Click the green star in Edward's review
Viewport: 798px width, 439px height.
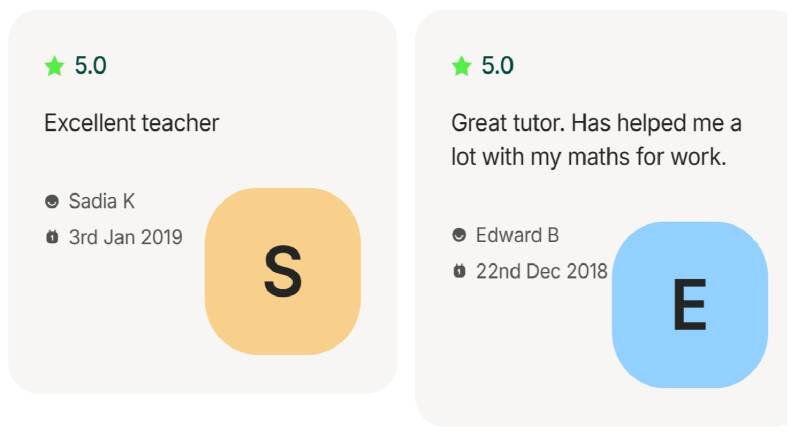[461, 67]
